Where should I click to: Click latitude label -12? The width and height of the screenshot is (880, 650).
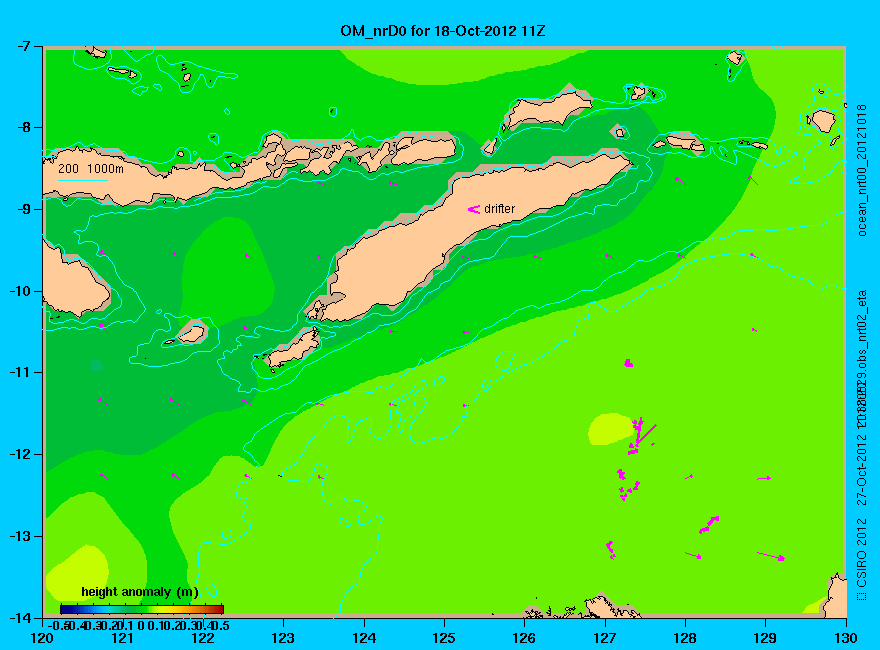pos(19,454)
